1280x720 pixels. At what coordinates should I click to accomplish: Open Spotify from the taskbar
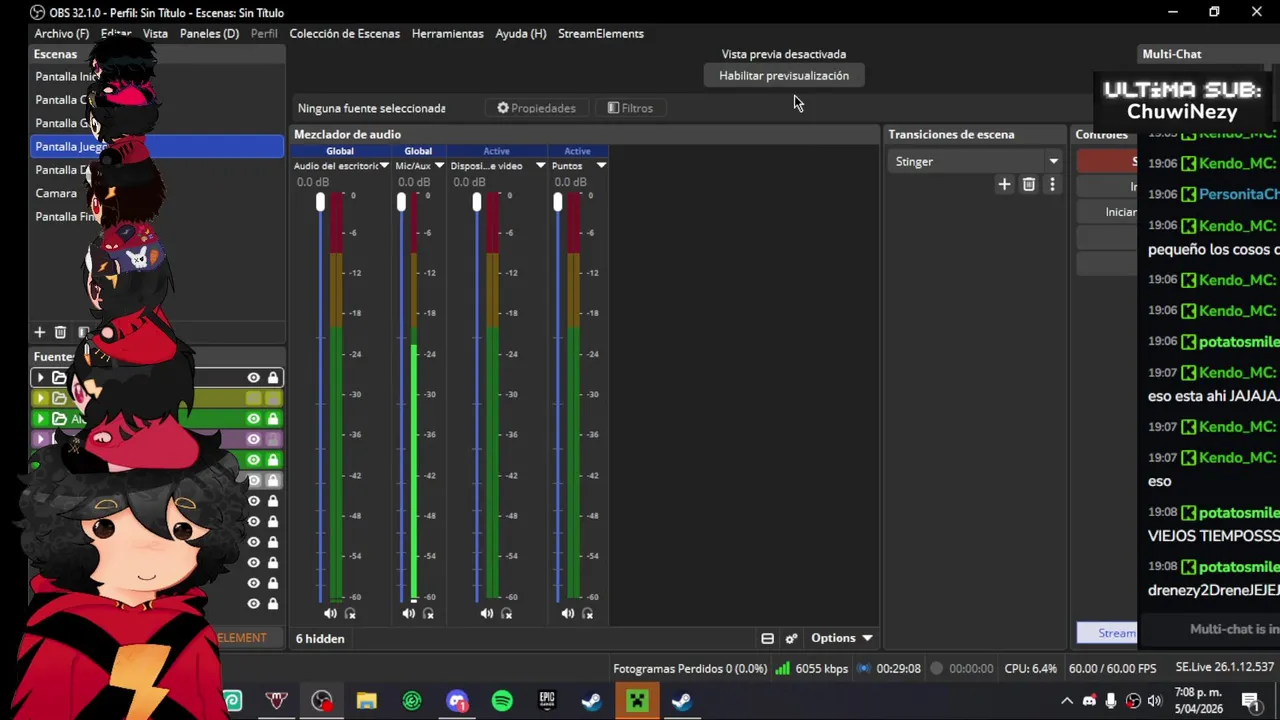click(502, 701)
